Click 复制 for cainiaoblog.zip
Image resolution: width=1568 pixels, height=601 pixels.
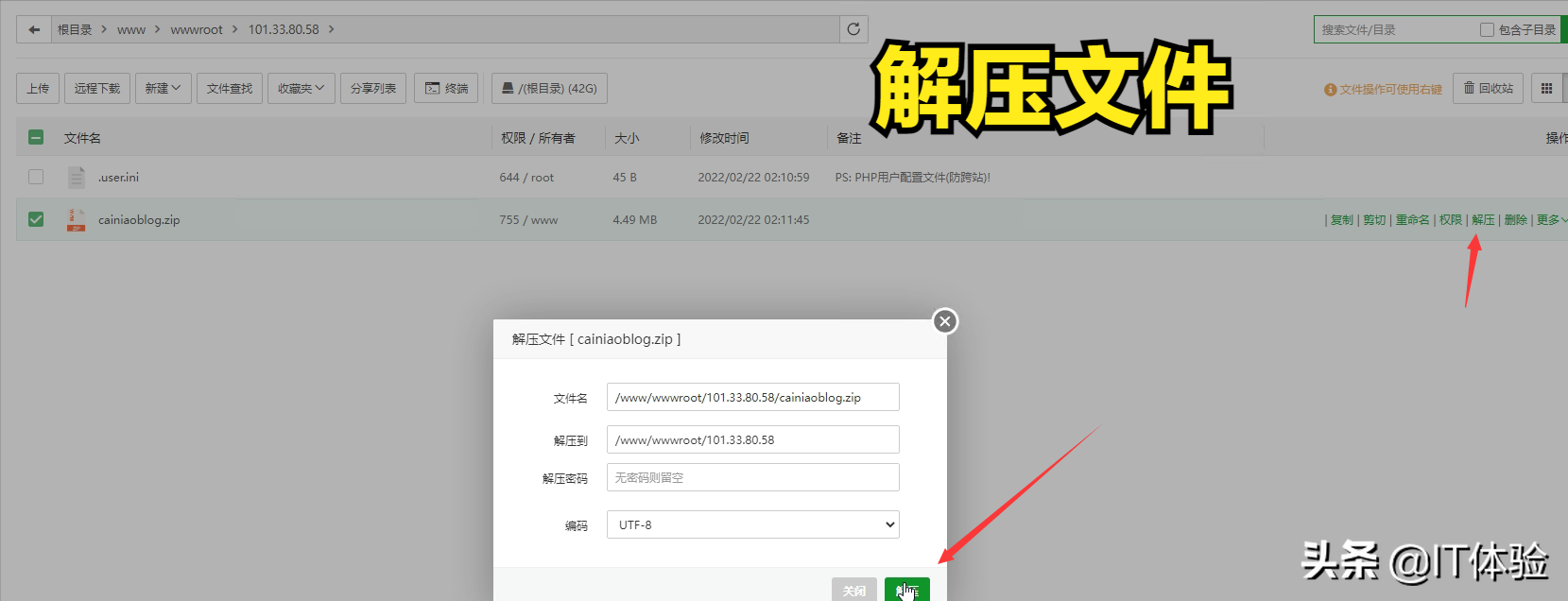click(x=1342, y=219)
